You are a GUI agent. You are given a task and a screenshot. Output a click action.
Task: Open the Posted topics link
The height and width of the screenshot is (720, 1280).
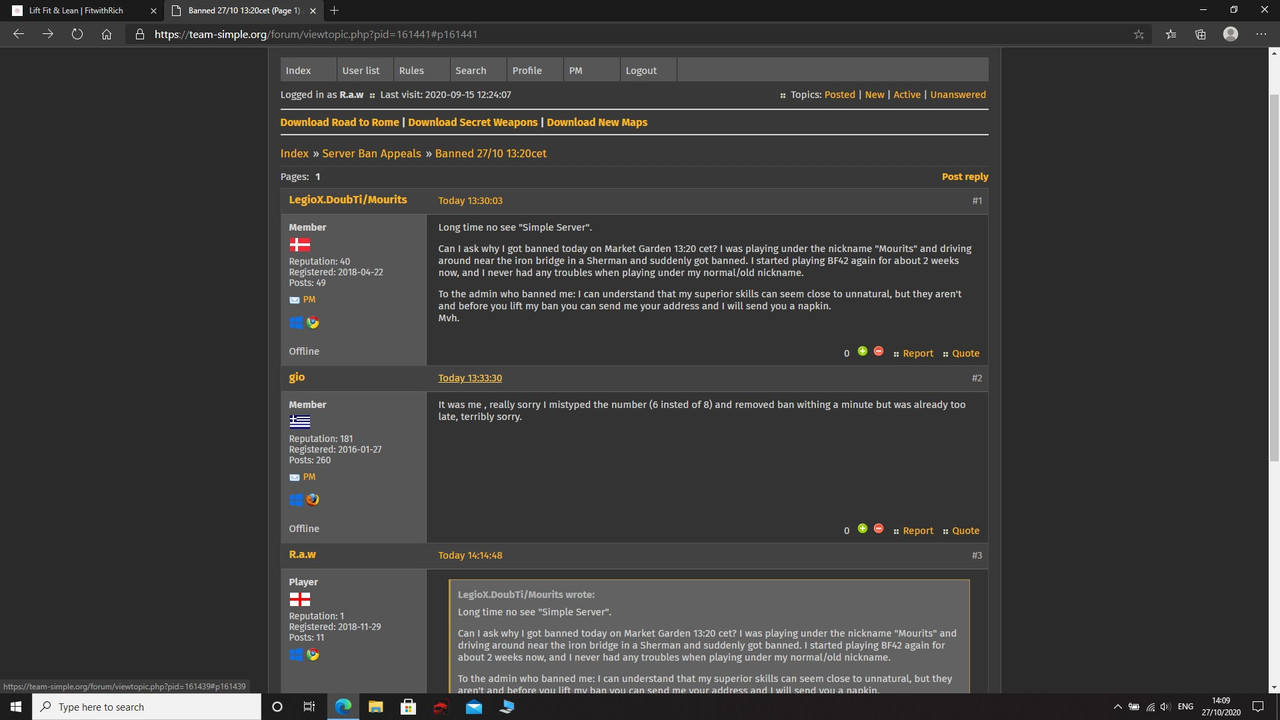840,95
